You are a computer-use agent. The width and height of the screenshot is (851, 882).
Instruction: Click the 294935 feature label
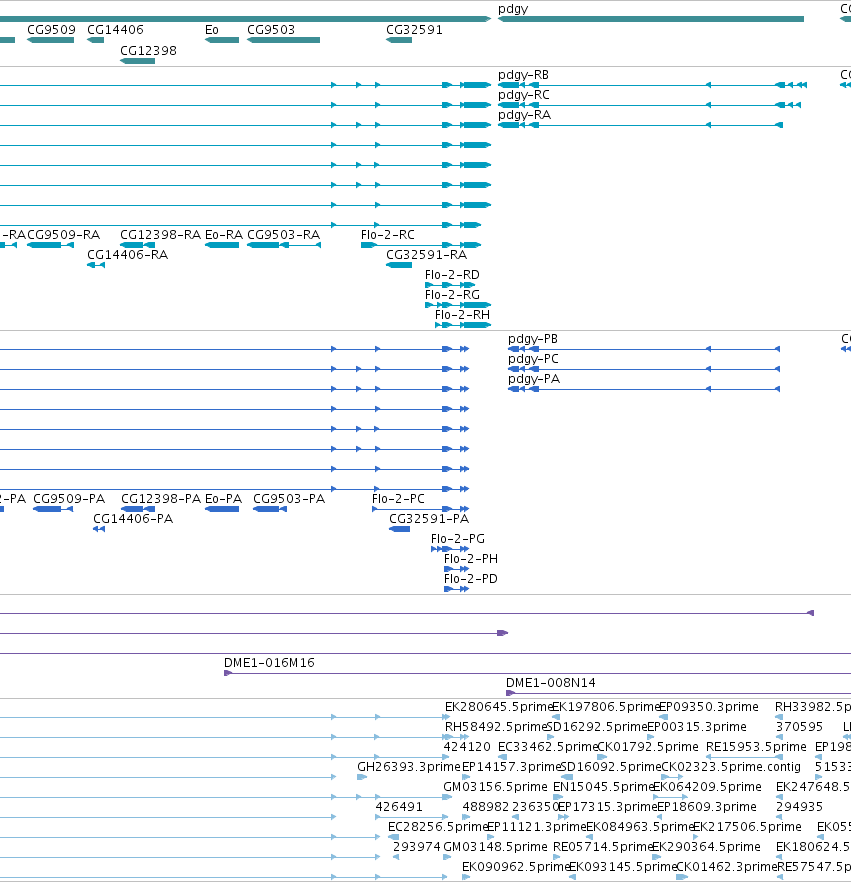[x=799, y=807]
